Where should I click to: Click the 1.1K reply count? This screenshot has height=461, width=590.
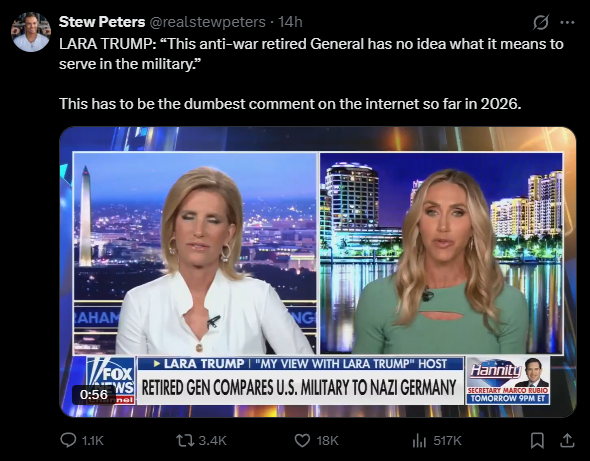pyautogui.click(x=92, y=440)
